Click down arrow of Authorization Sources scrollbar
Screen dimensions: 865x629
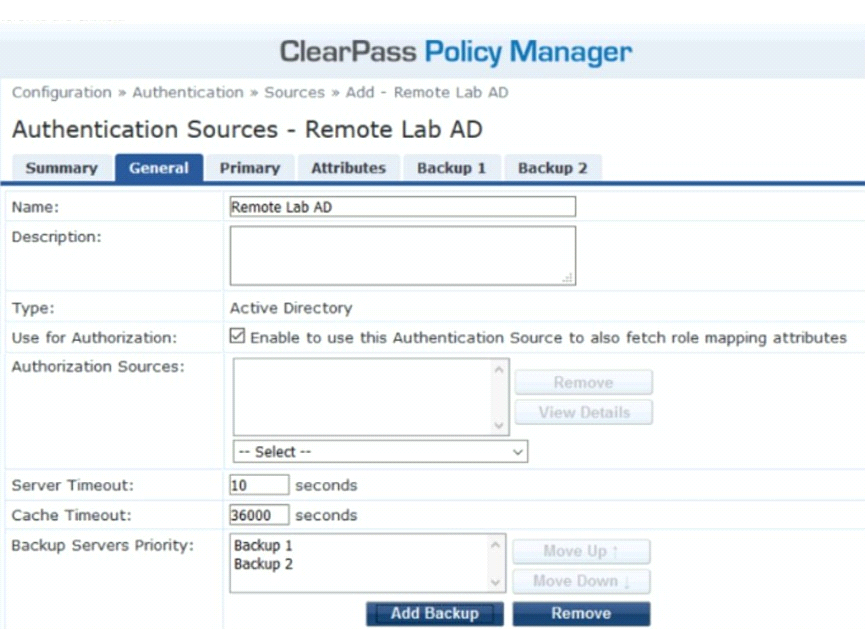(499, 425)
